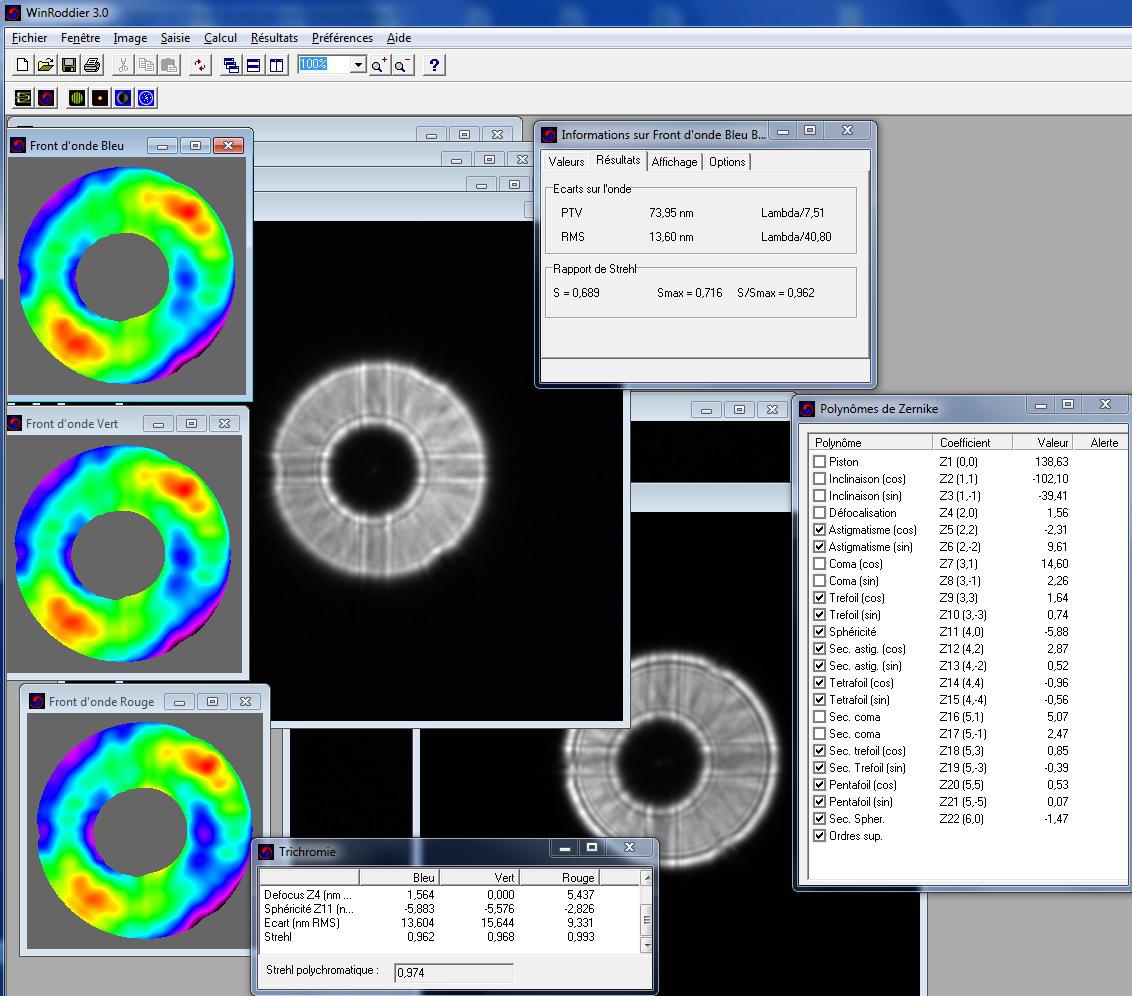This screenshot has width=1132, height=996.
Task: Switch to the Affichage tab
Action: pos(674,162)
